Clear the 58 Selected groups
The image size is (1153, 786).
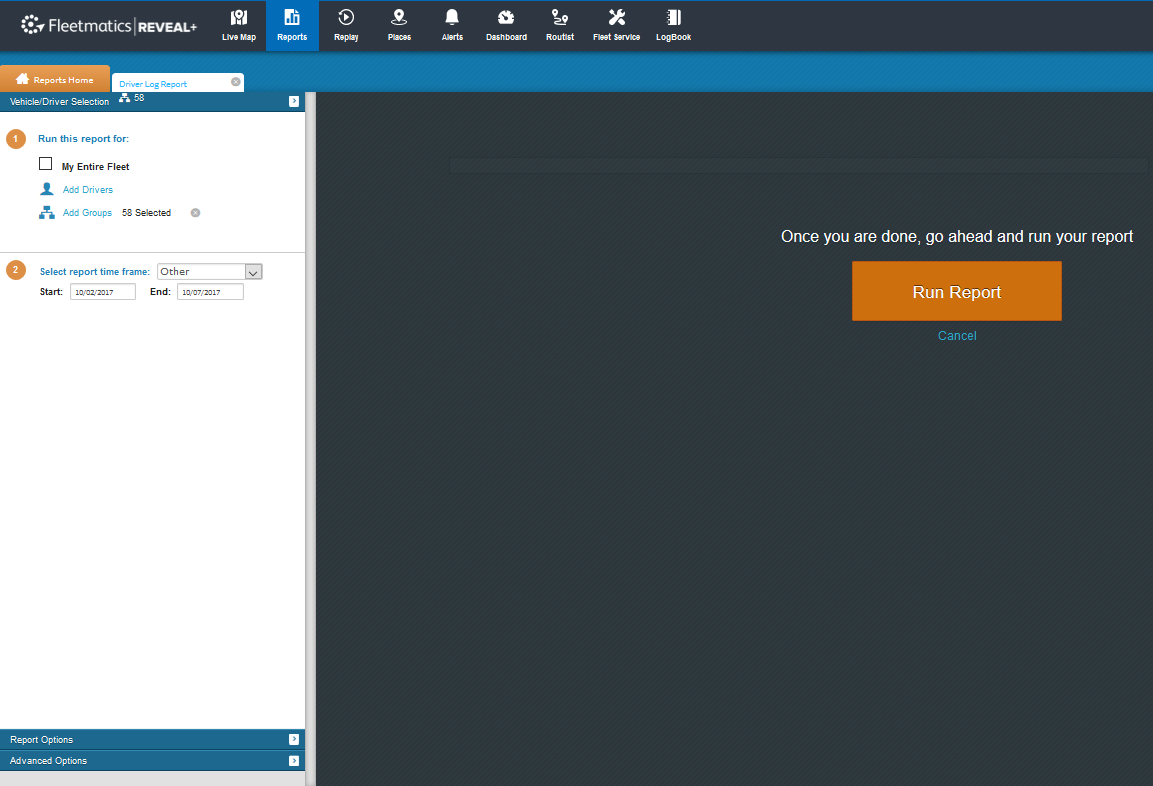(195, 212)
